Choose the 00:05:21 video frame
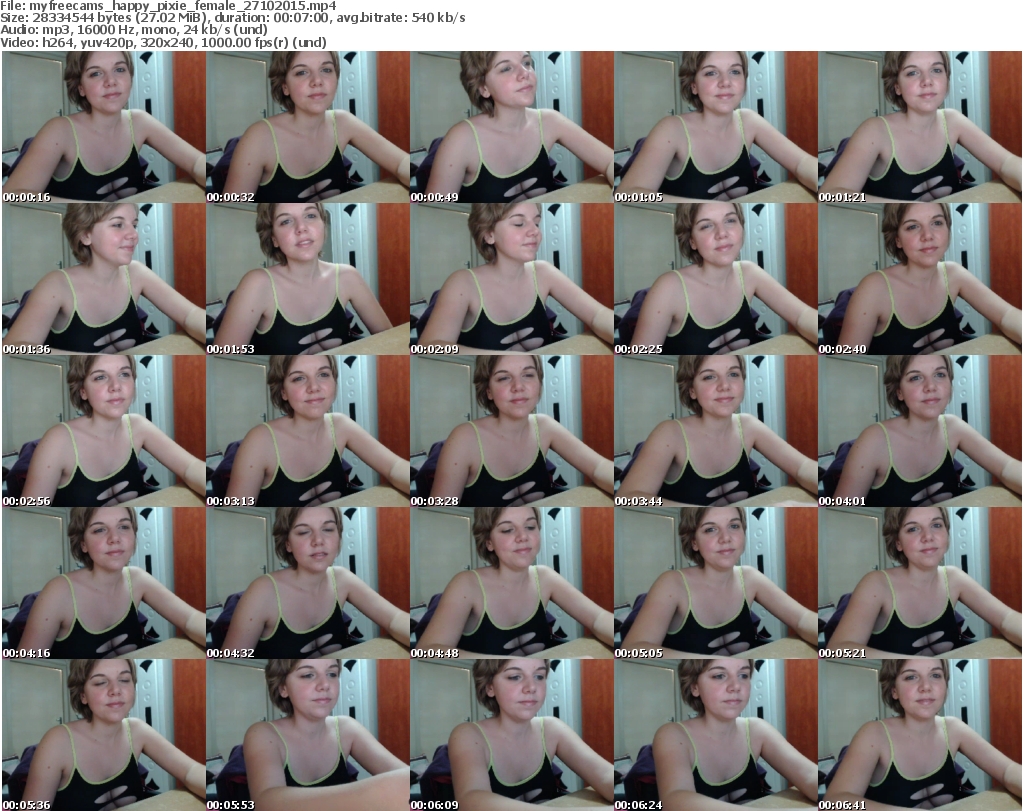The width and height of the screenshot is (1024, 811). pyautogui.click(x=920, y=583)
